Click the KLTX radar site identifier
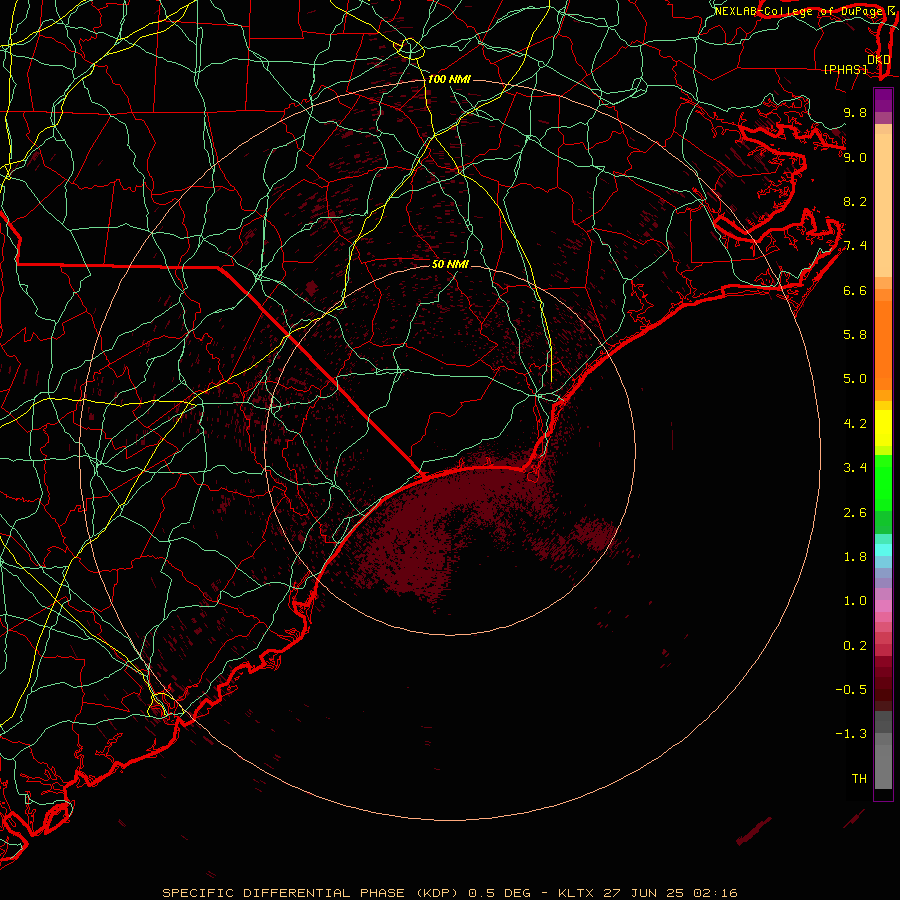 576,893
